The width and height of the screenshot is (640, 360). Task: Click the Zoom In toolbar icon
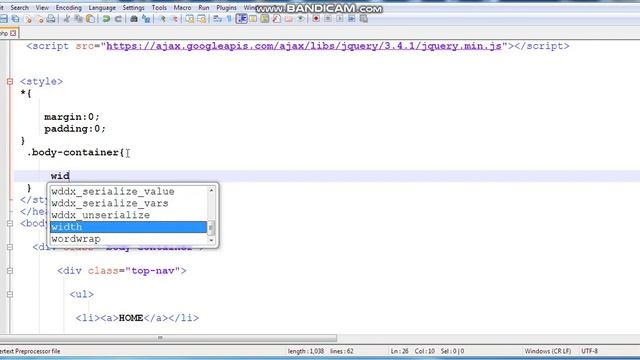[x=163, y=19]
